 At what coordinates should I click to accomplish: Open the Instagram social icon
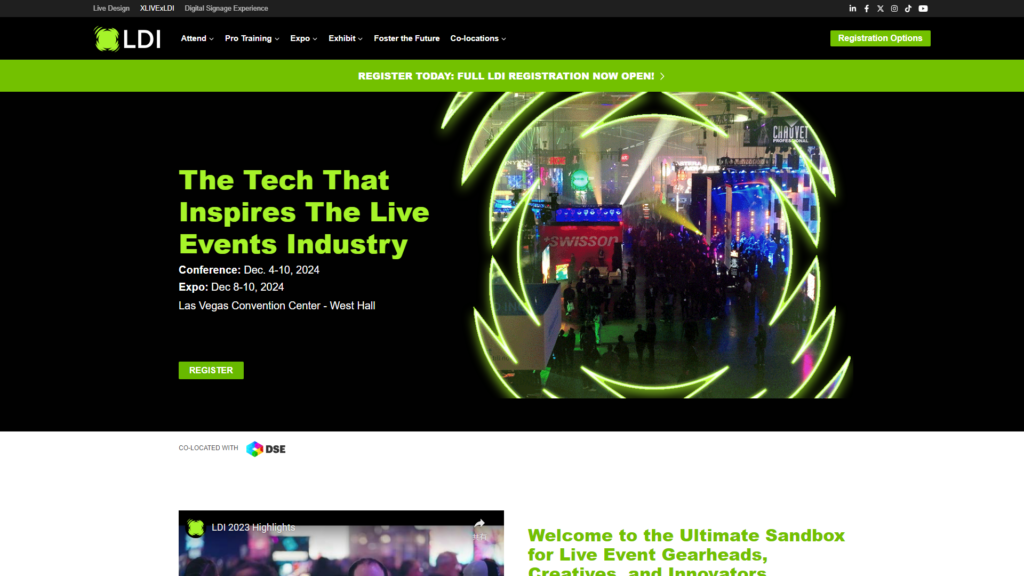tap(894, 8)
